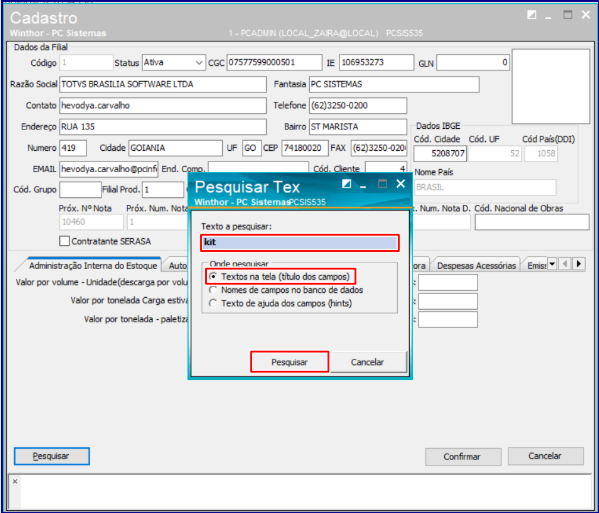Click the CGC input field

[274, 63]
